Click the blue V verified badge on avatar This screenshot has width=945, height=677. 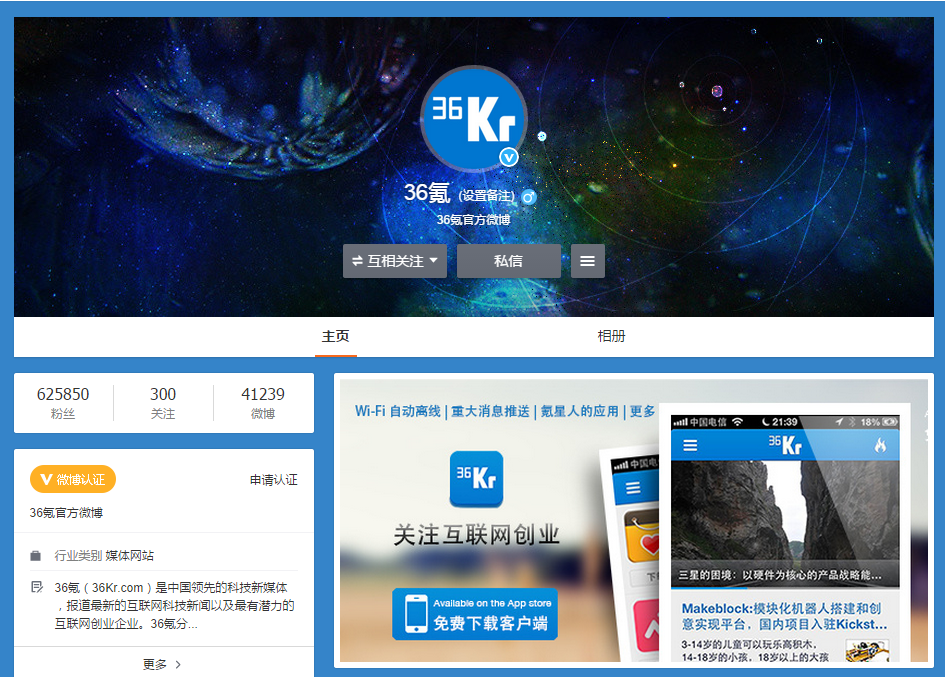click(x=509, y=157)
